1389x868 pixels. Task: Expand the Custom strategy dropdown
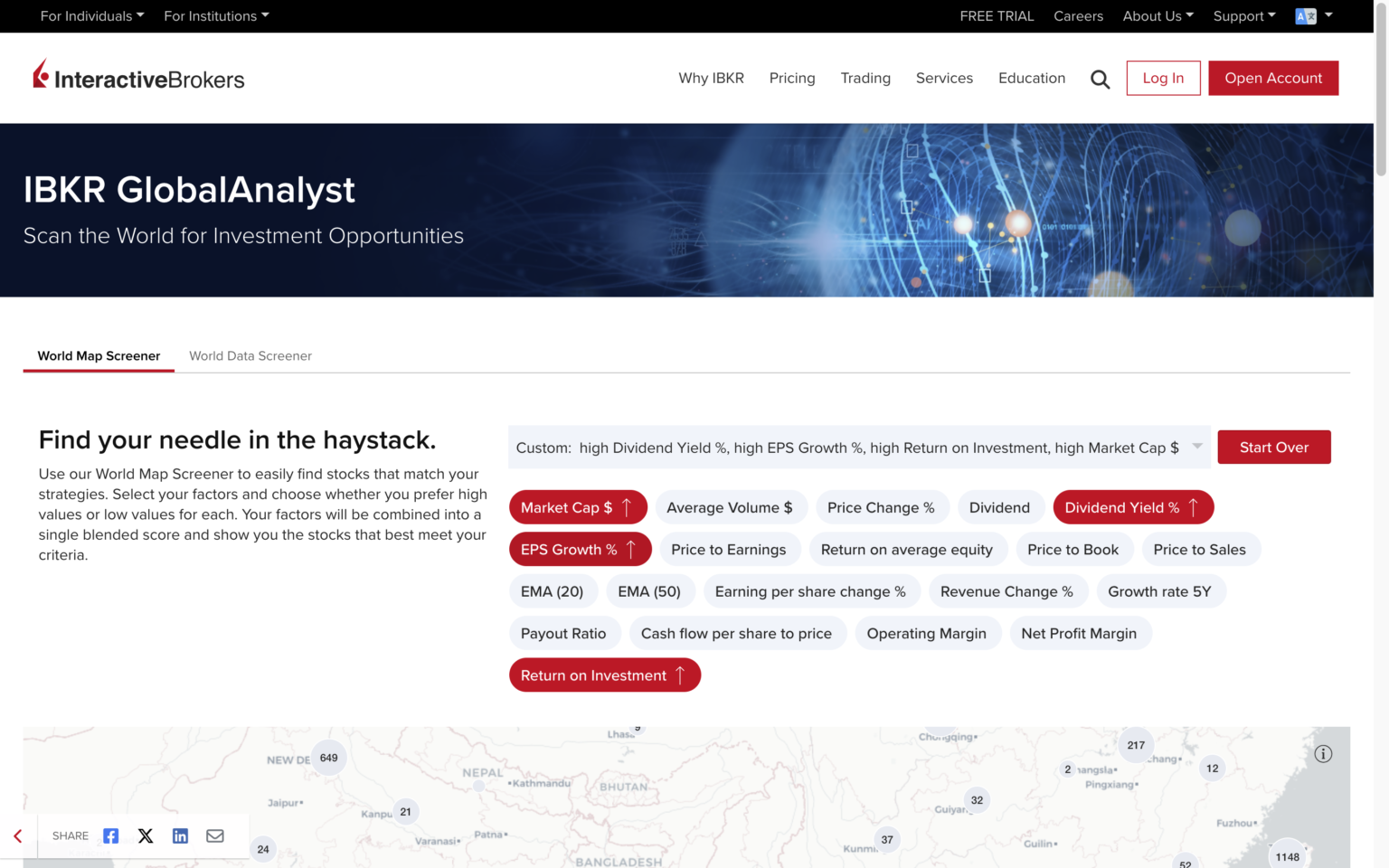click(1196, 447)
